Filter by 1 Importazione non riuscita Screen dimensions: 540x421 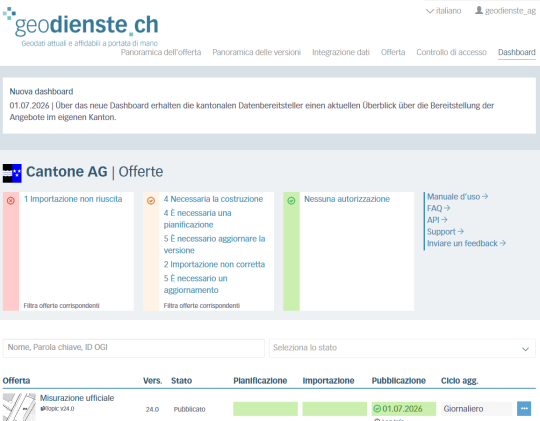click(73, 199)
